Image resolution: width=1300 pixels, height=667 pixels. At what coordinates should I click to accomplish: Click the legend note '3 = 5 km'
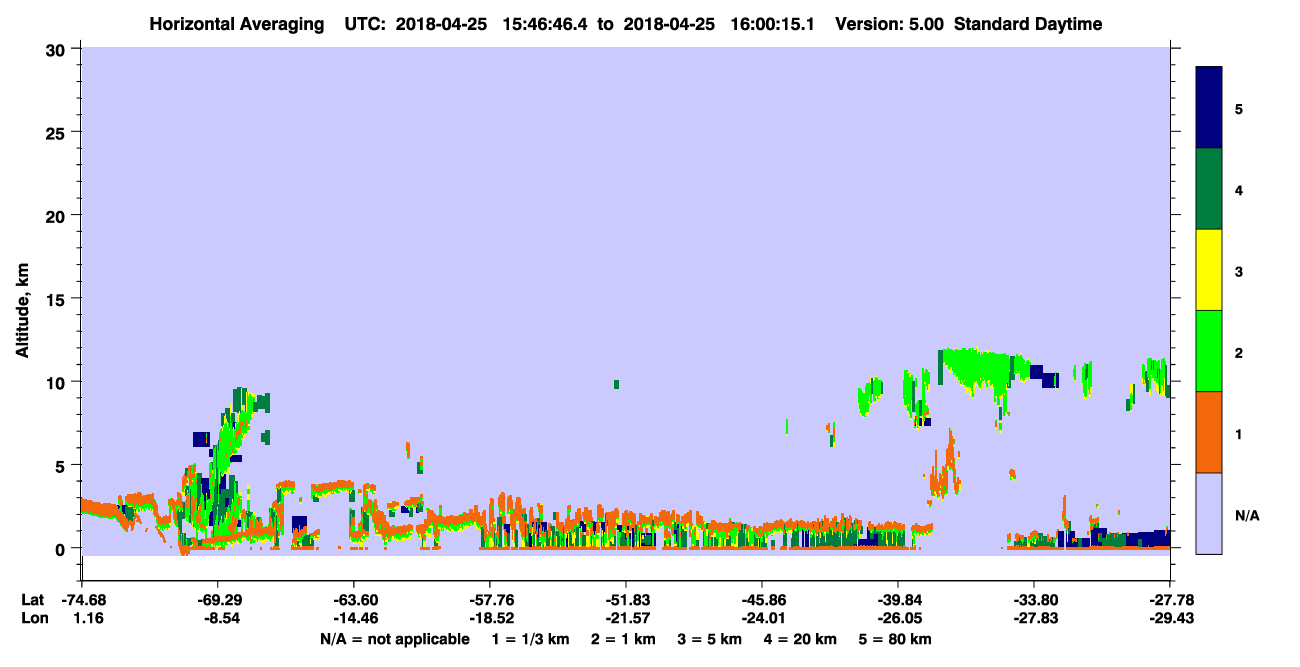click(x=710, y=639)
